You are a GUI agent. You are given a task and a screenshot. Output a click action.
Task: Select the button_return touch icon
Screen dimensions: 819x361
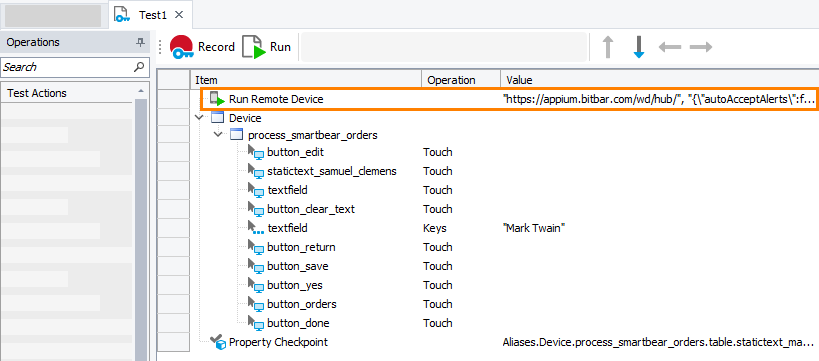click(x=256, y=247)
